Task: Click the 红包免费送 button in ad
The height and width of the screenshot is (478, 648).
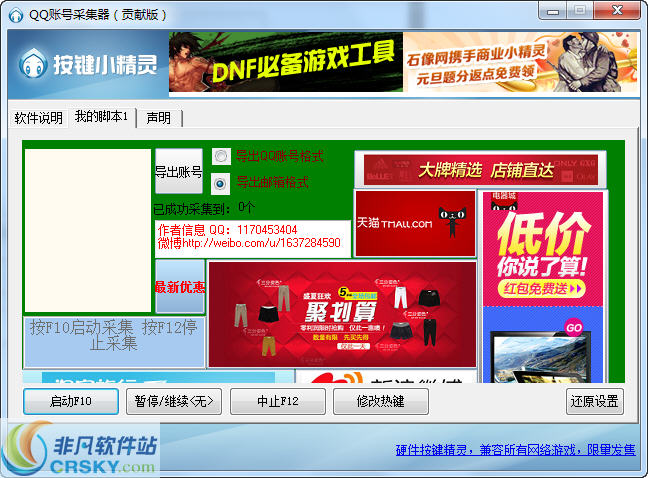Action: pyautogui.click(x=542, y=288)
